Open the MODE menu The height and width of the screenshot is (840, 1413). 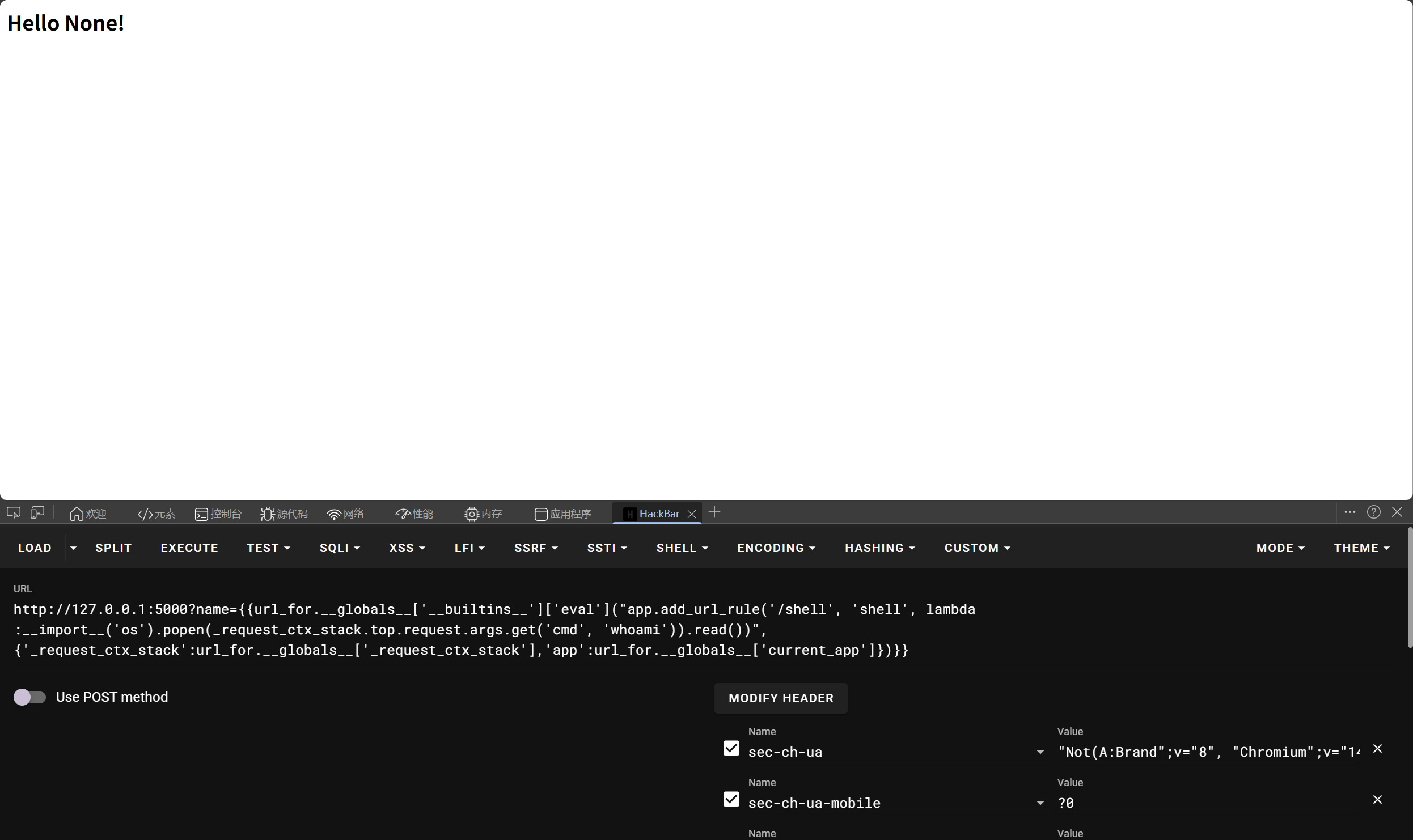[x=1280, y=548]
